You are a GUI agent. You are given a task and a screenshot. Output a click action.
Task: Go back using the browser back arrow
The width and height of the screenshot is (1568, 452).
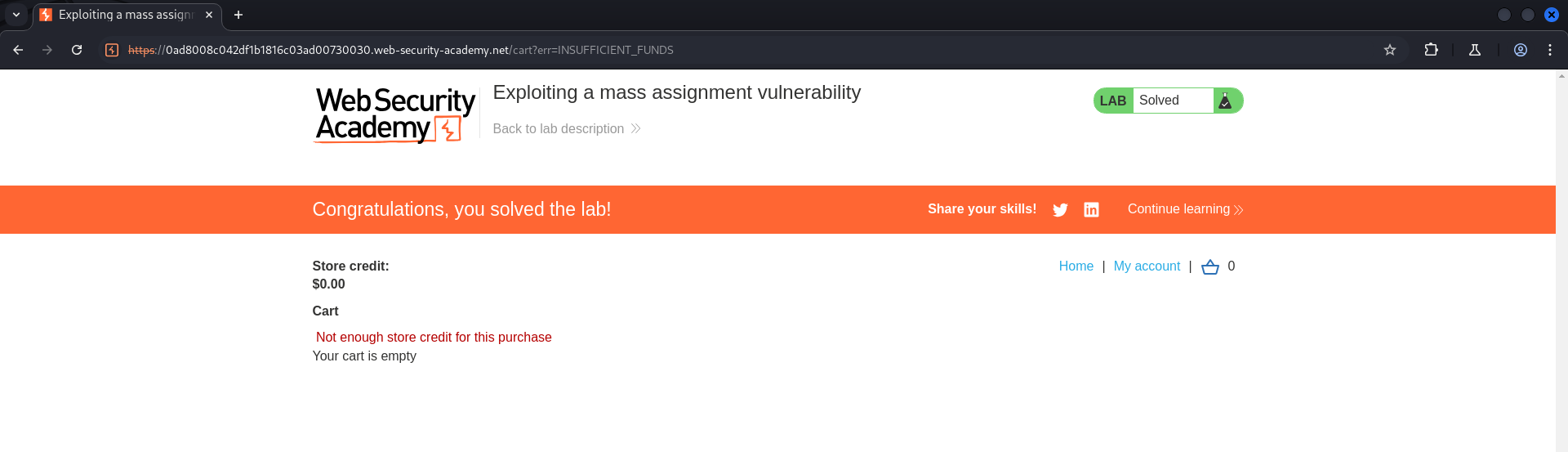click(x=18, y=50)
